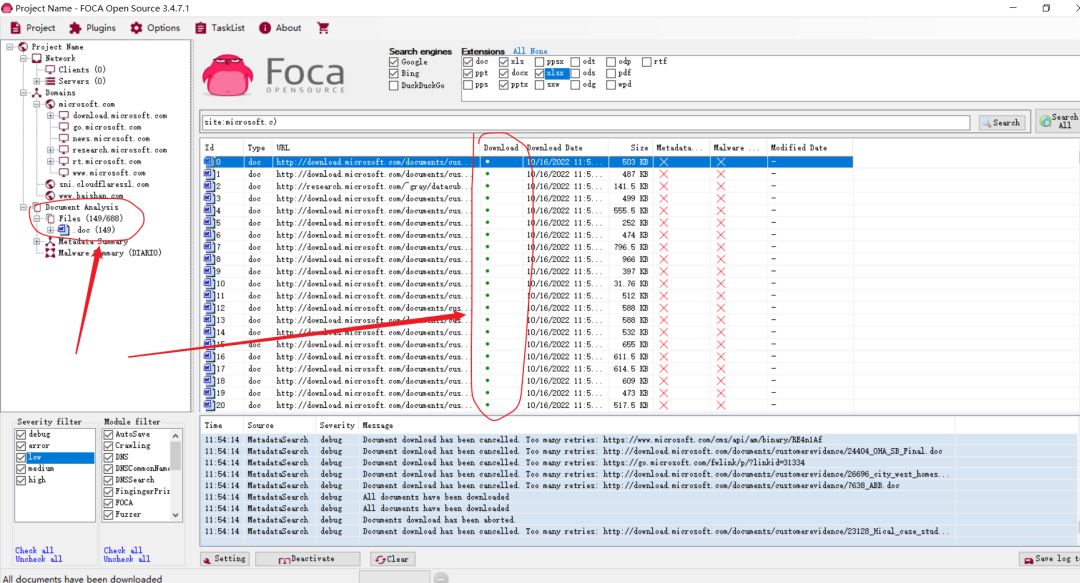Select All extensions link
The image size is (1080, 583).
519,51
